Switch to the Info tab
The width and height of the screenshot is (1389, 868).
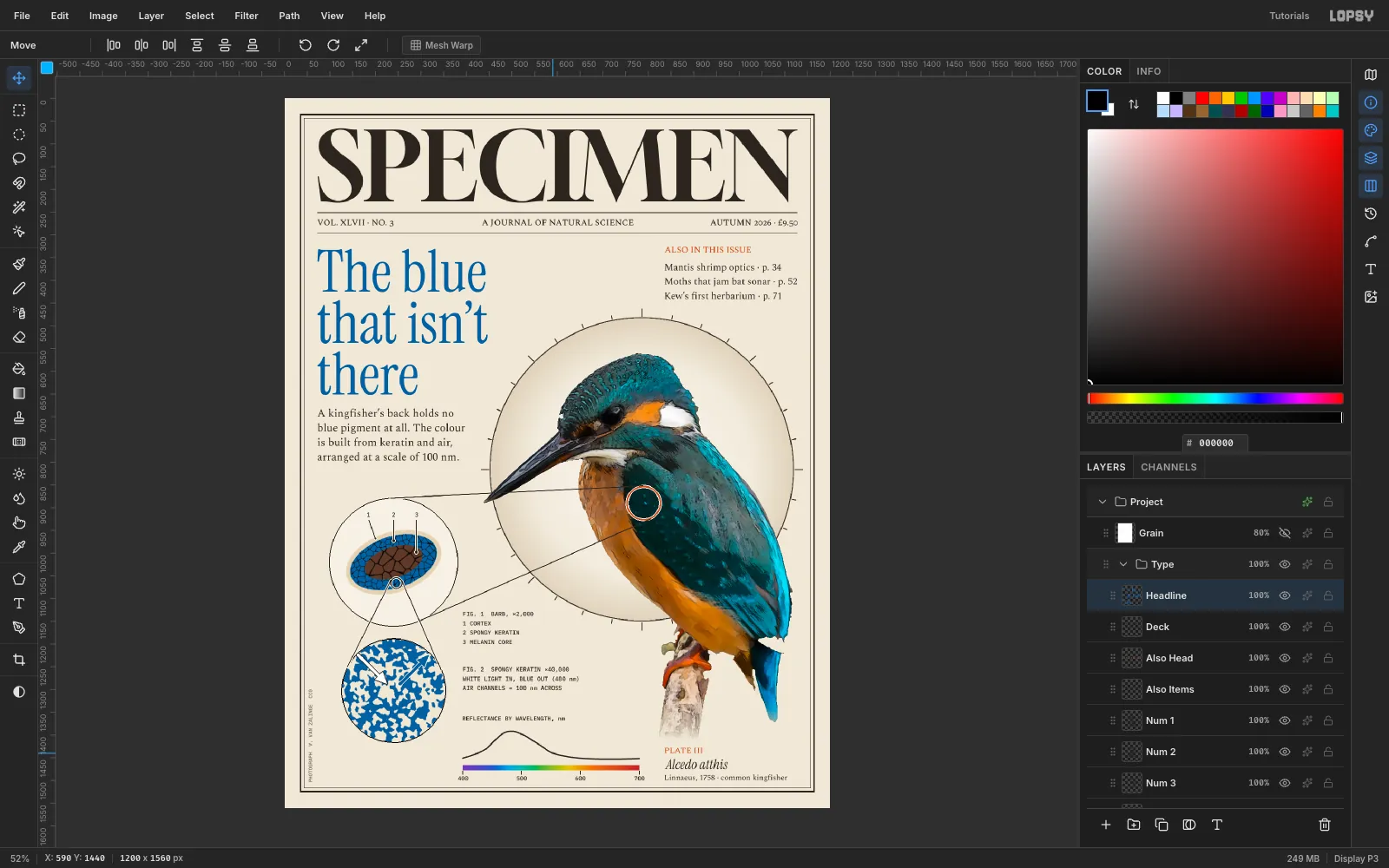[1149, 71]
